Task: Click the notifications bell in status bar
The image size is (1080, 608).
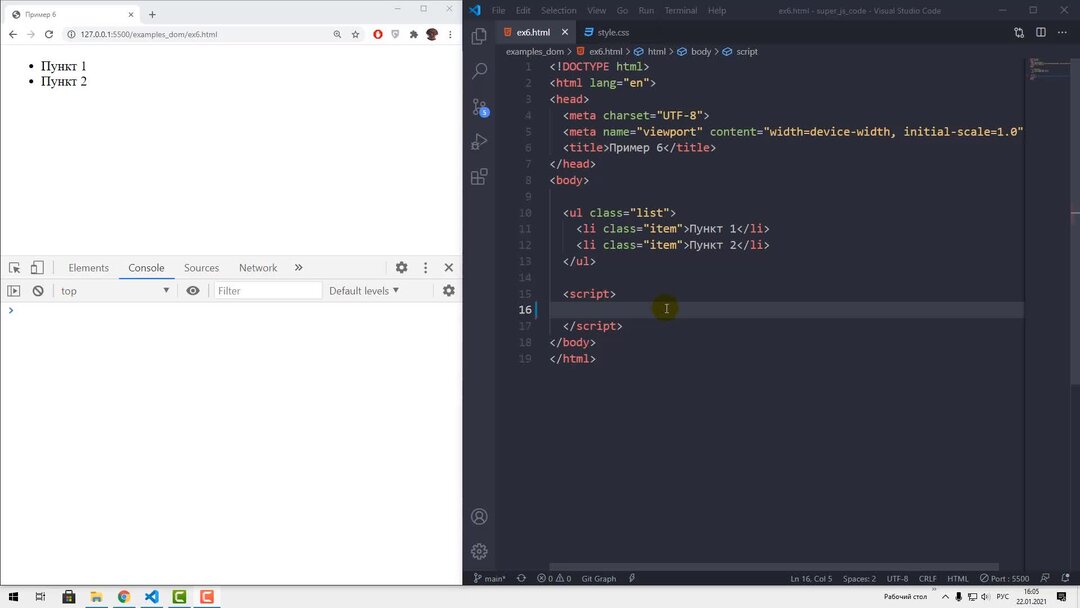Action: (x=1065, y=578)
